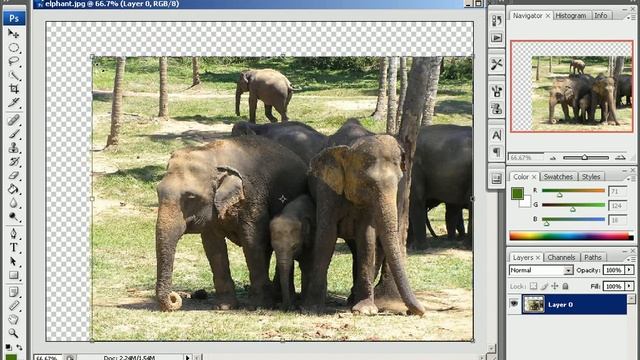The height and width of the screenshot is (360, 640).
Task: Open the Opacity slider arrow
Action: tap(629, 270)
